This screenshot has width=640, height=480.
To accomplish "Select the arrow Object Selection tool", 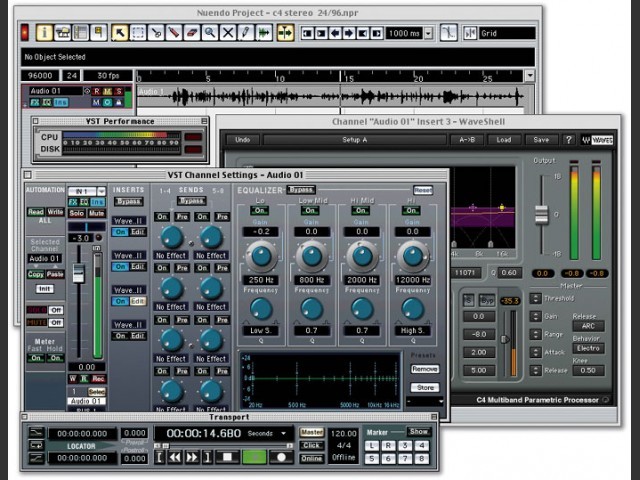I will tap(120, 33).
